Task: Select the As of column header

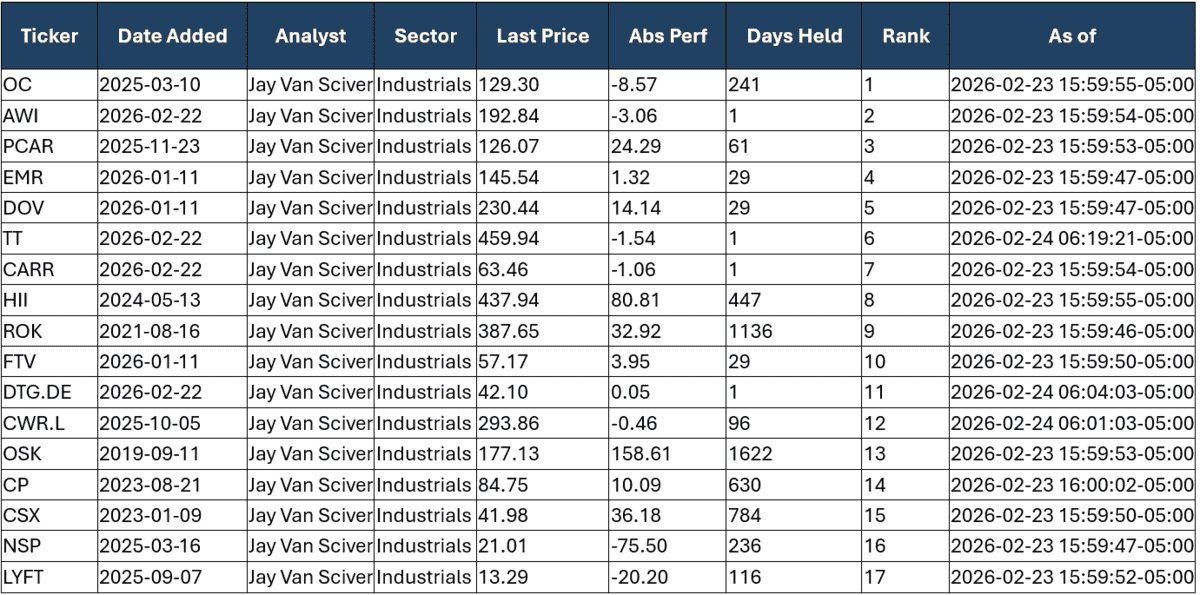Action: pos(1072,35)
